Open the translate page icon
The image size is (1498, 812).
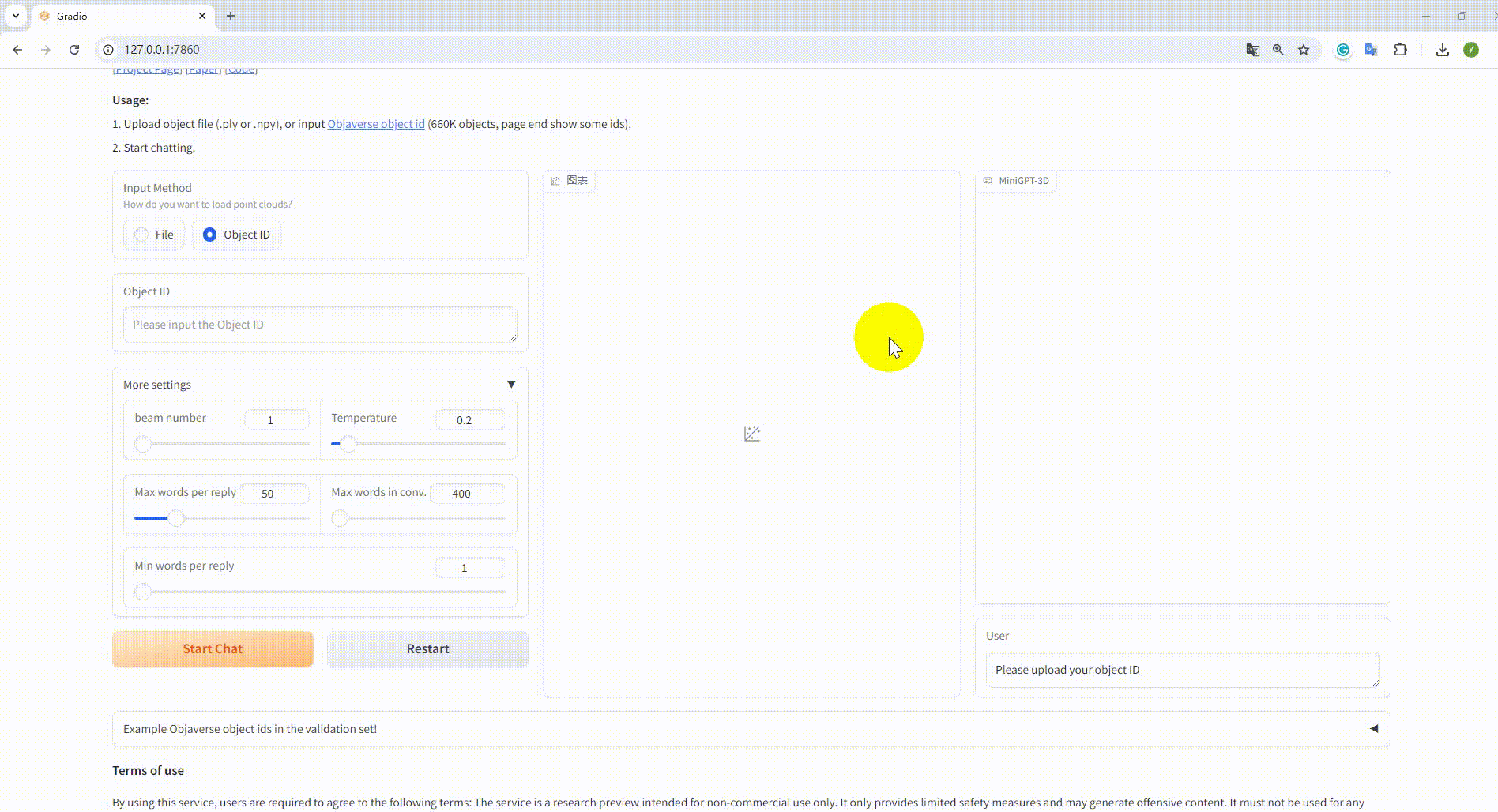[1253, 50]
